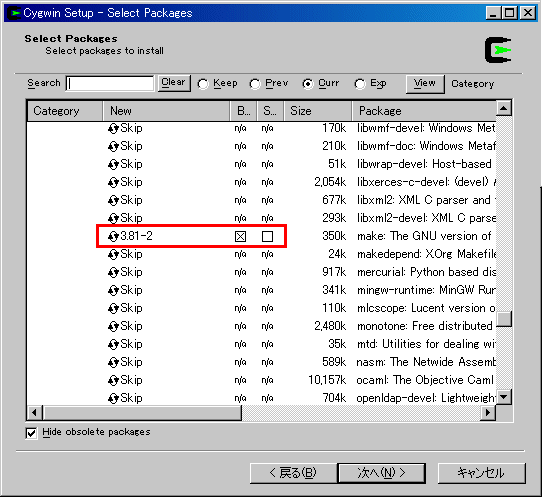This screenshot has width=542, height=497.
Task: Click the mtd: Utilities for dealing text
Action: coord(426,344)
